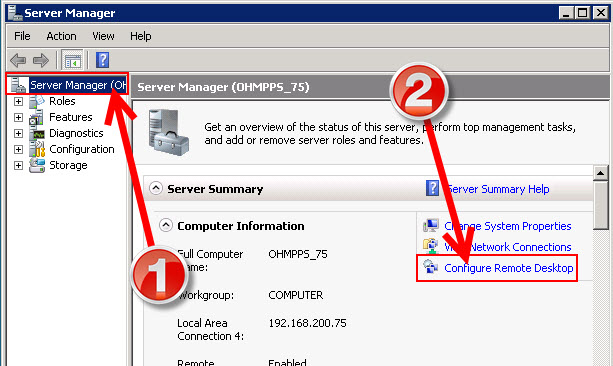613x366 pixels.
Task: Click the Diagnostics node icon in the tree
Action: tap(37, 133)
